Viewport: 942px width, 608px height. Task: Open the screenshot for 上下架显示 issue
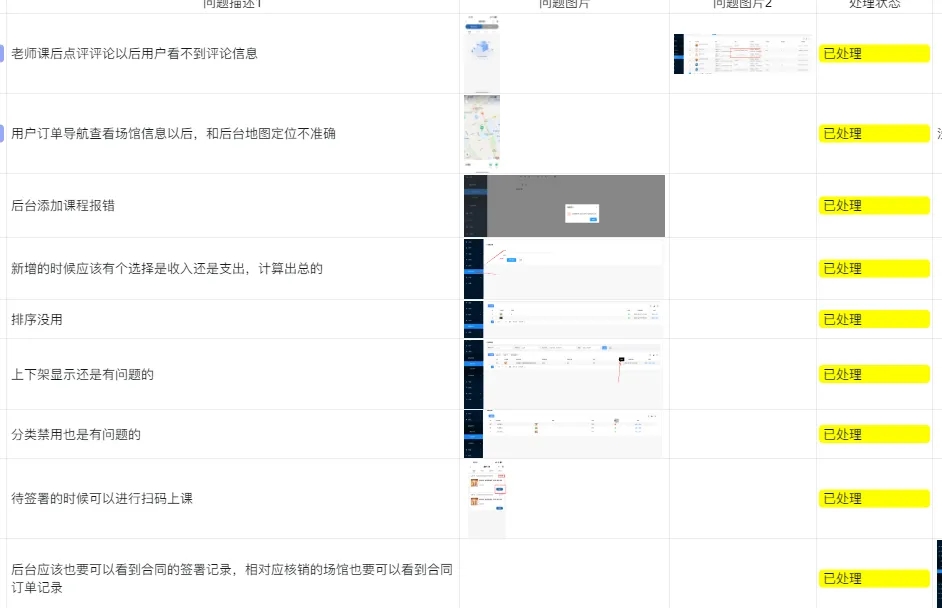click(563, 374)
